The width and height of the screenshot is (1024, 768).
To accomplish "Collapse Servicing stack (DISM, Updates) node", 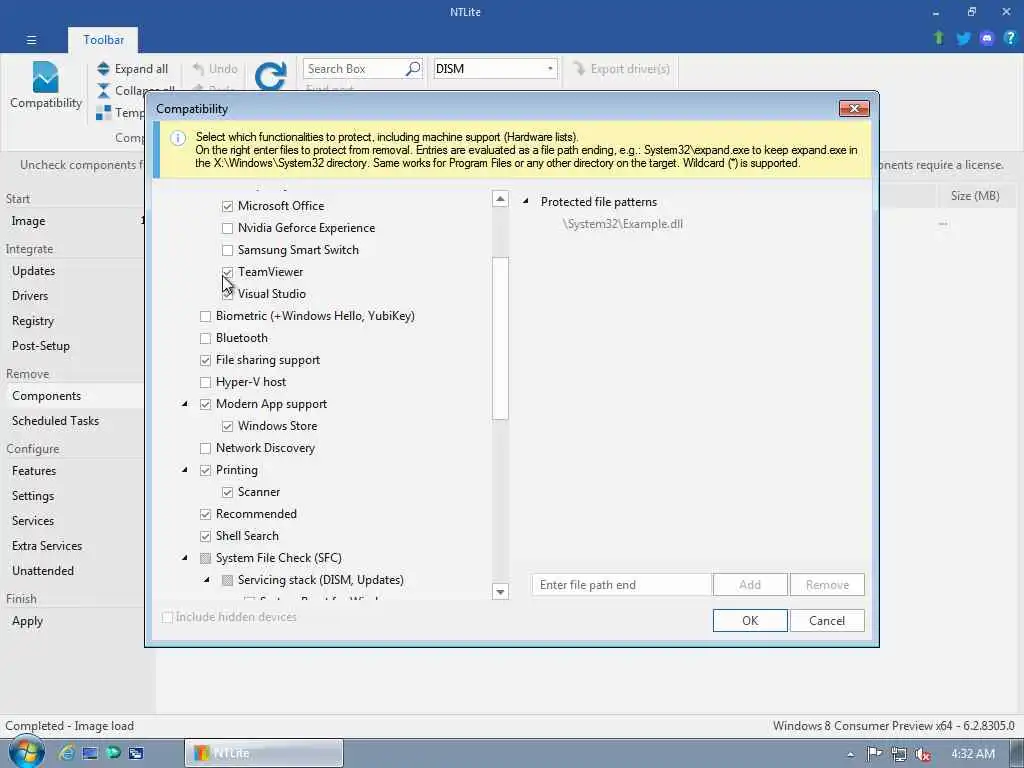I will pyautogui.click(x=207, y=580).
